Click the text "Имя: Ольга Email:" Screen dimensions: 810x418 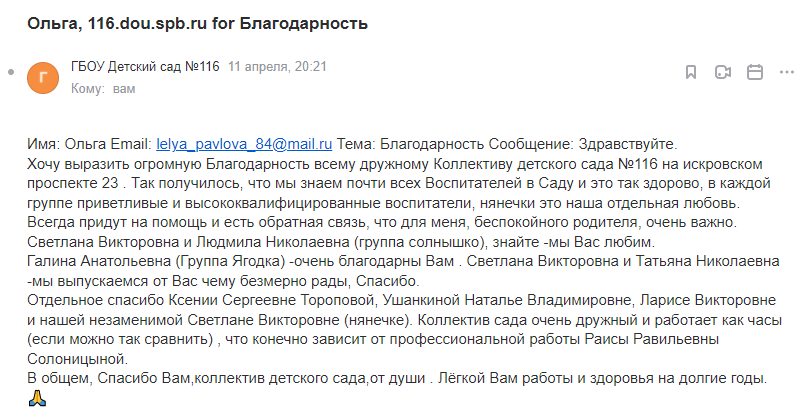point(89,144)
